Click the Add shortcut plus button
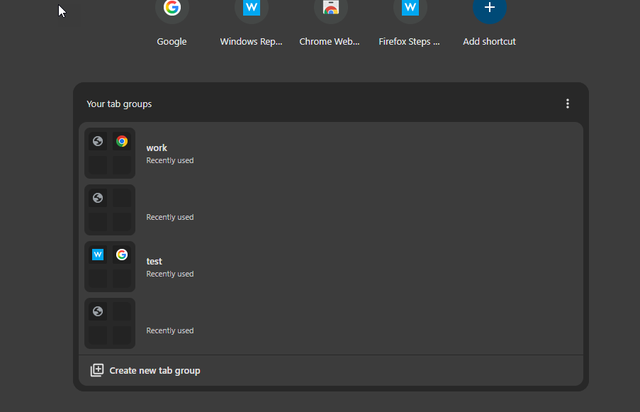The image size is (640, 412). [489, 7]
